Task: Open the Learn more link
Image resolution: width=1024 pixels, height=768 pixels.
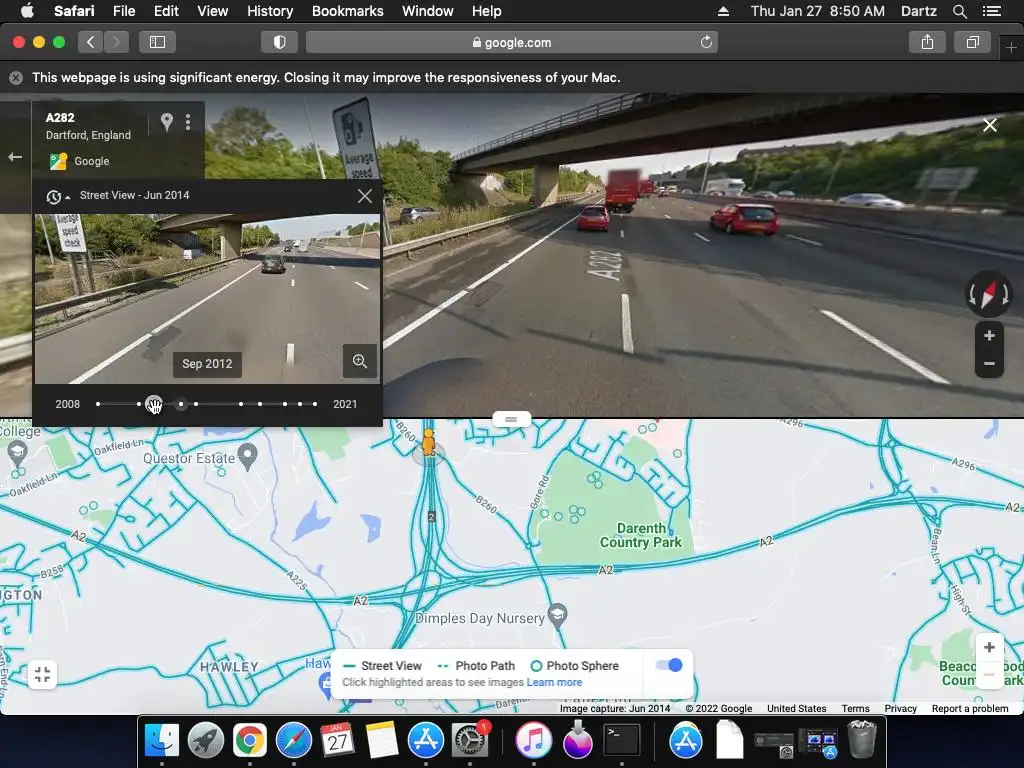Action: (554, 682)
